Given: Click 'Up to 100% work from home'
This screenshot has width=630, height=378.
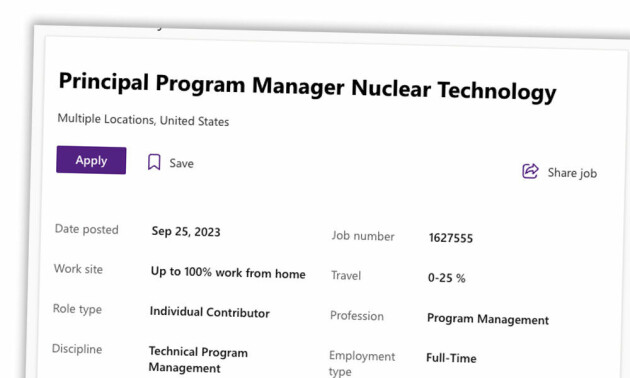Looking at the screenshot, I should (228, 273).
